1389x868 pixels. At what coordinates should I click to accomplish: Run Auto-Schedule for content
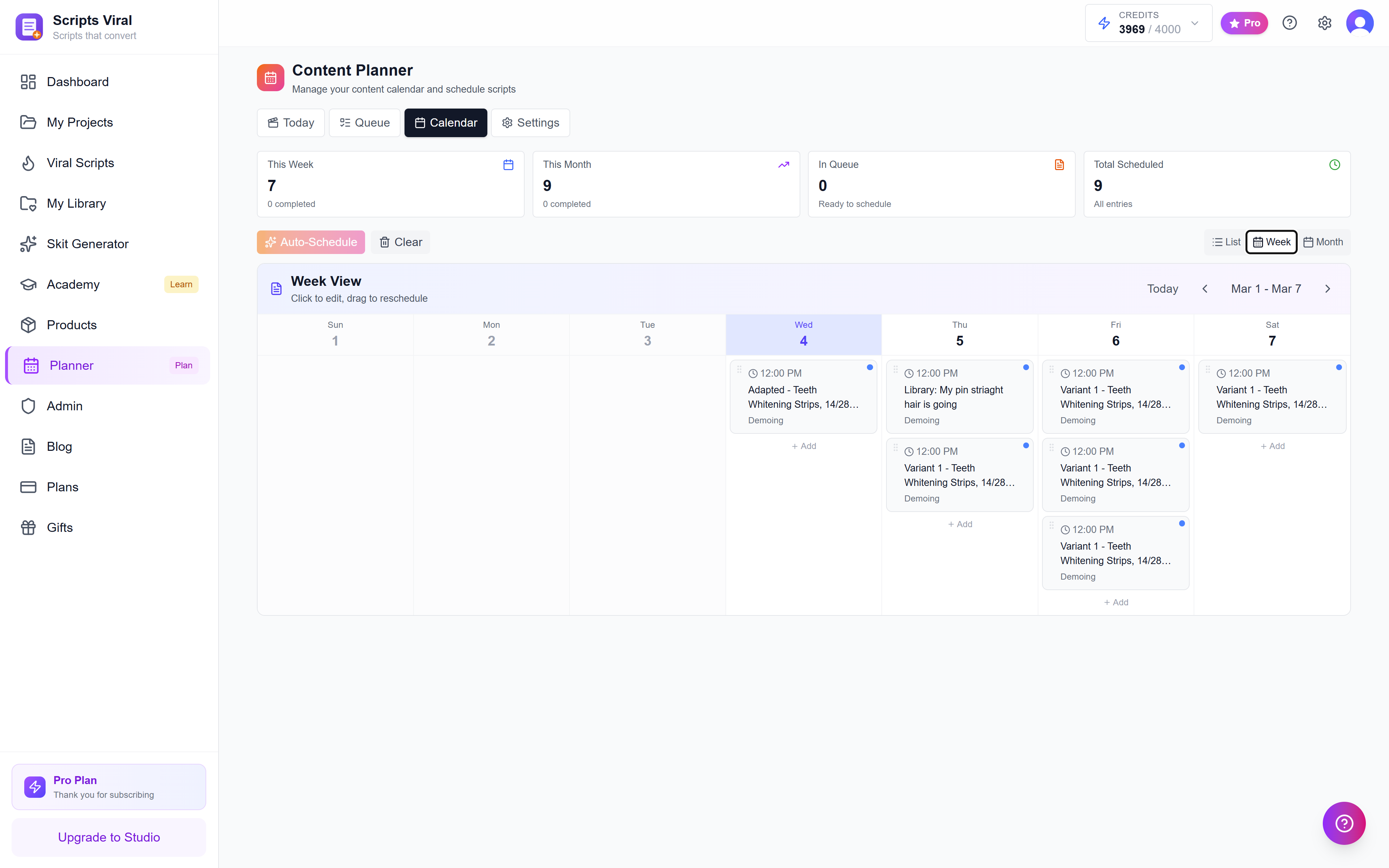point(310,242)
